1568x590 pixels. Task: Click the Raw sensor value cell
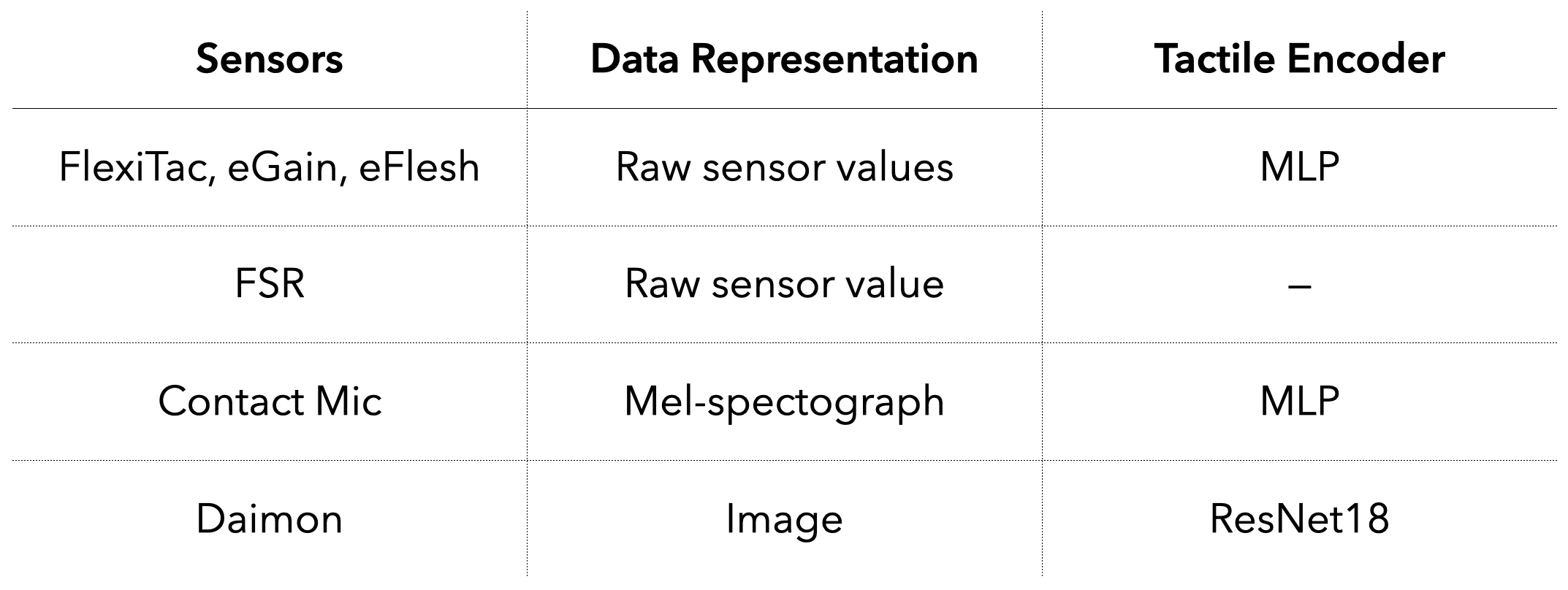pyautogui.click(x=784, y=283)
